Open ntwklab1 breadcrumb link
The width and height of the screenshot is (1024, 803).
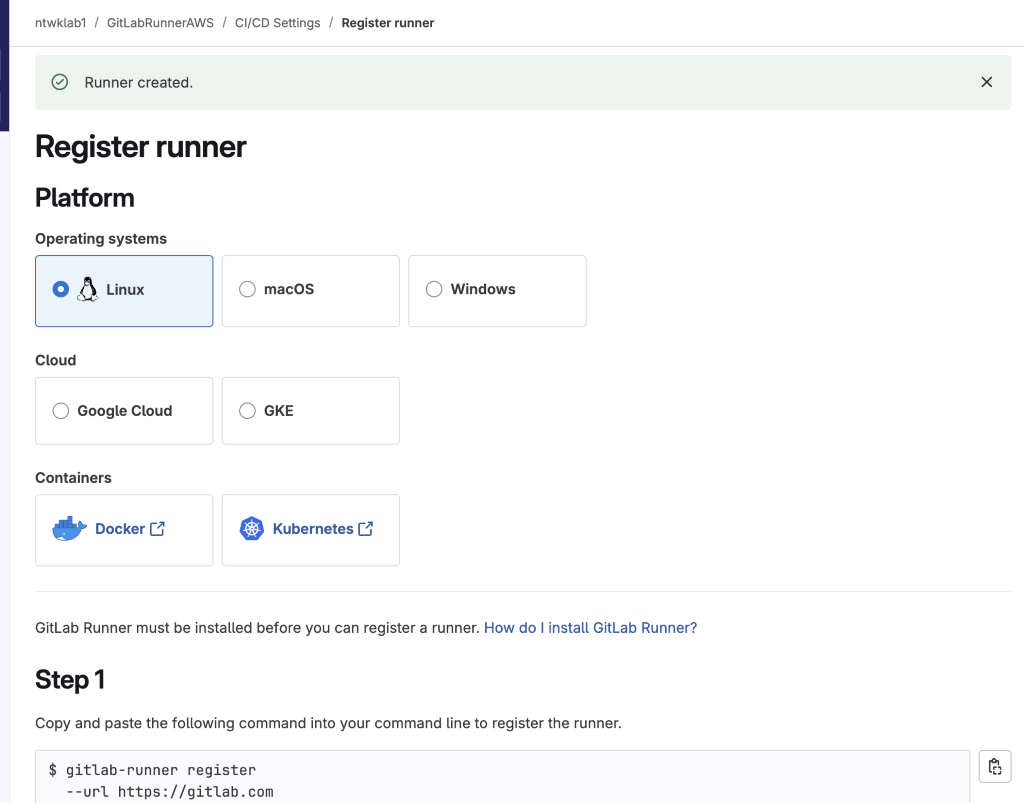click(x=61, y=23)
